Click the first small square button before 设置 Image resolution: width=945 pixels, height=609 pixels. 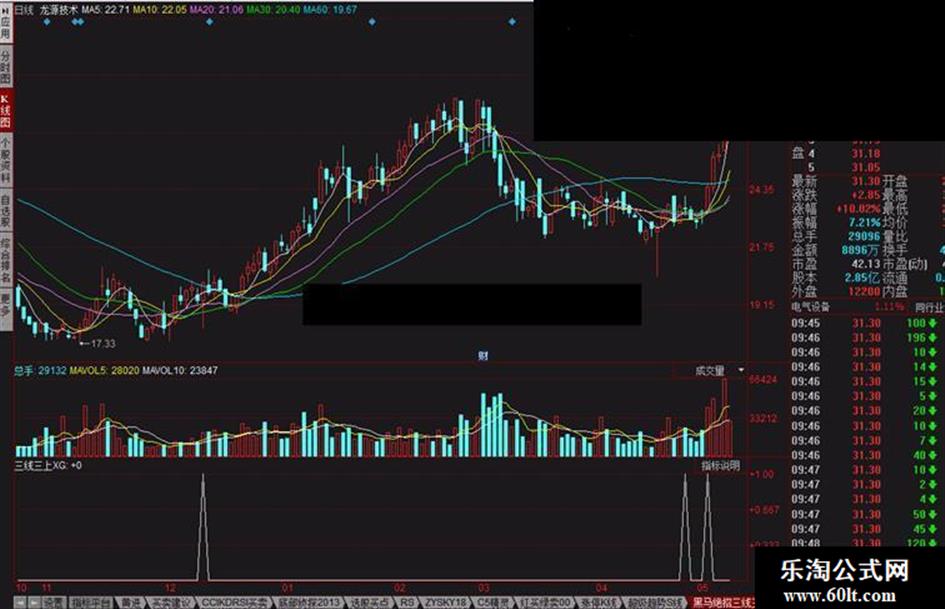tap(20, 602)
